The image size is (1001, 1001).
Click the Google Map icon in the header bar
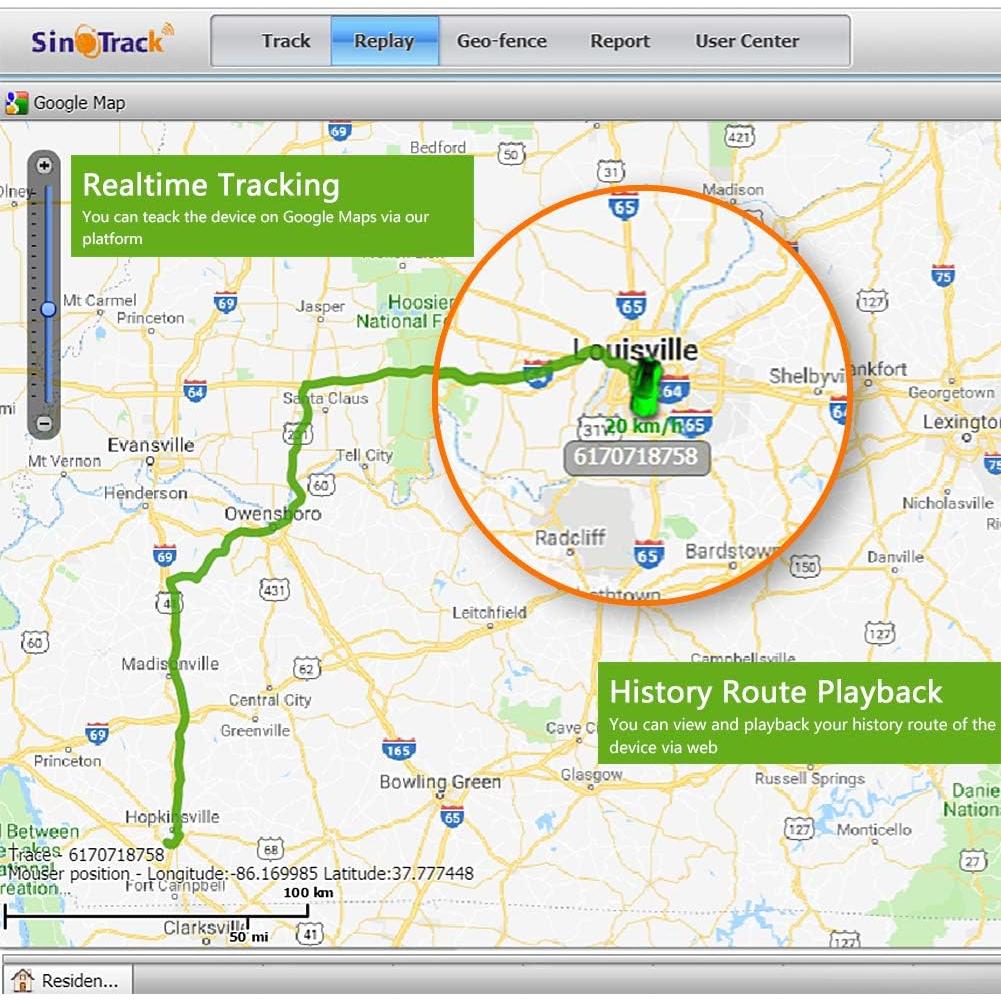click(x=14, y=102)
